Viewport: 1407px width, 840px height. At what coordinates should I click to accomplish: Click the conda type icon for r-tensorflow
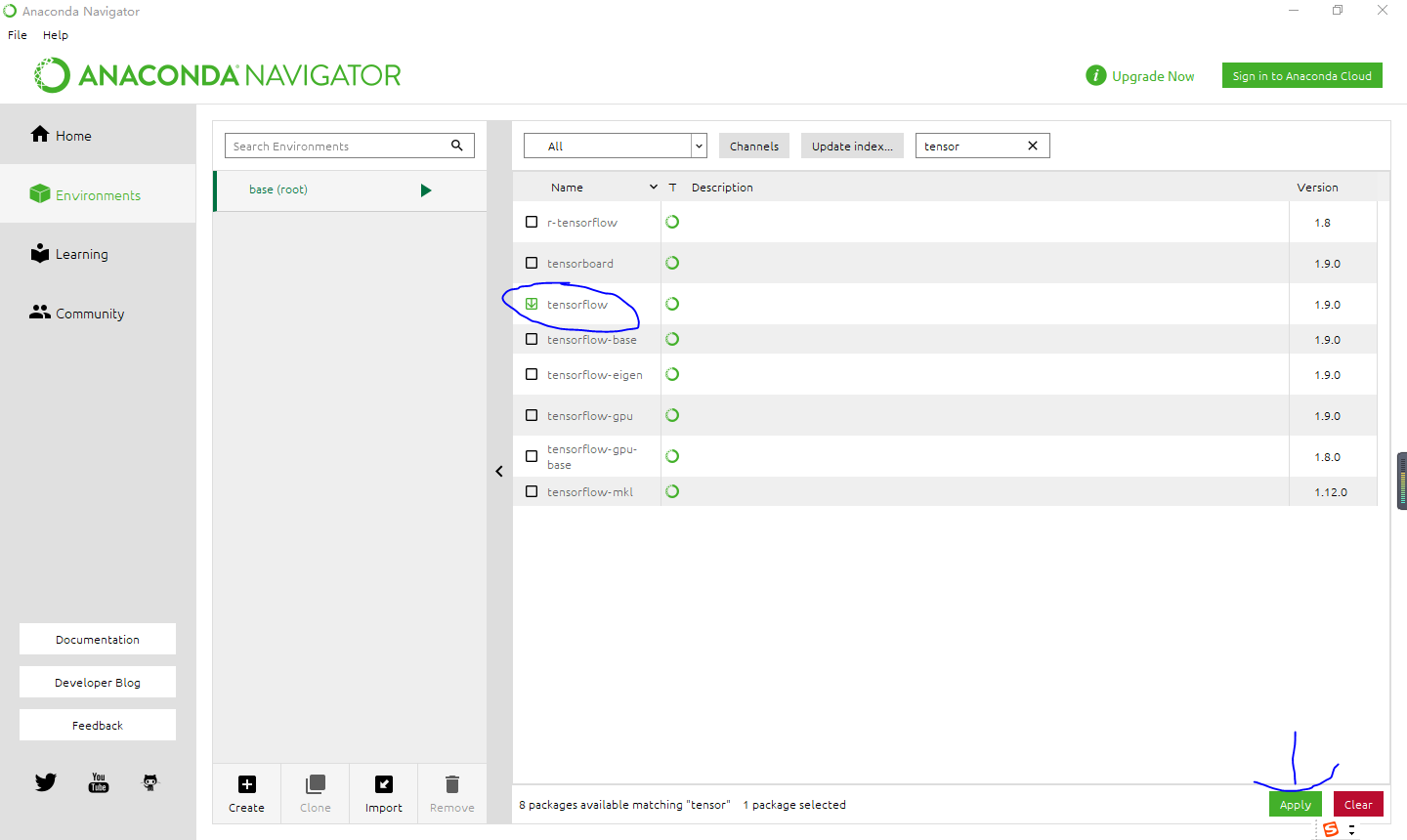click(672, 222)
